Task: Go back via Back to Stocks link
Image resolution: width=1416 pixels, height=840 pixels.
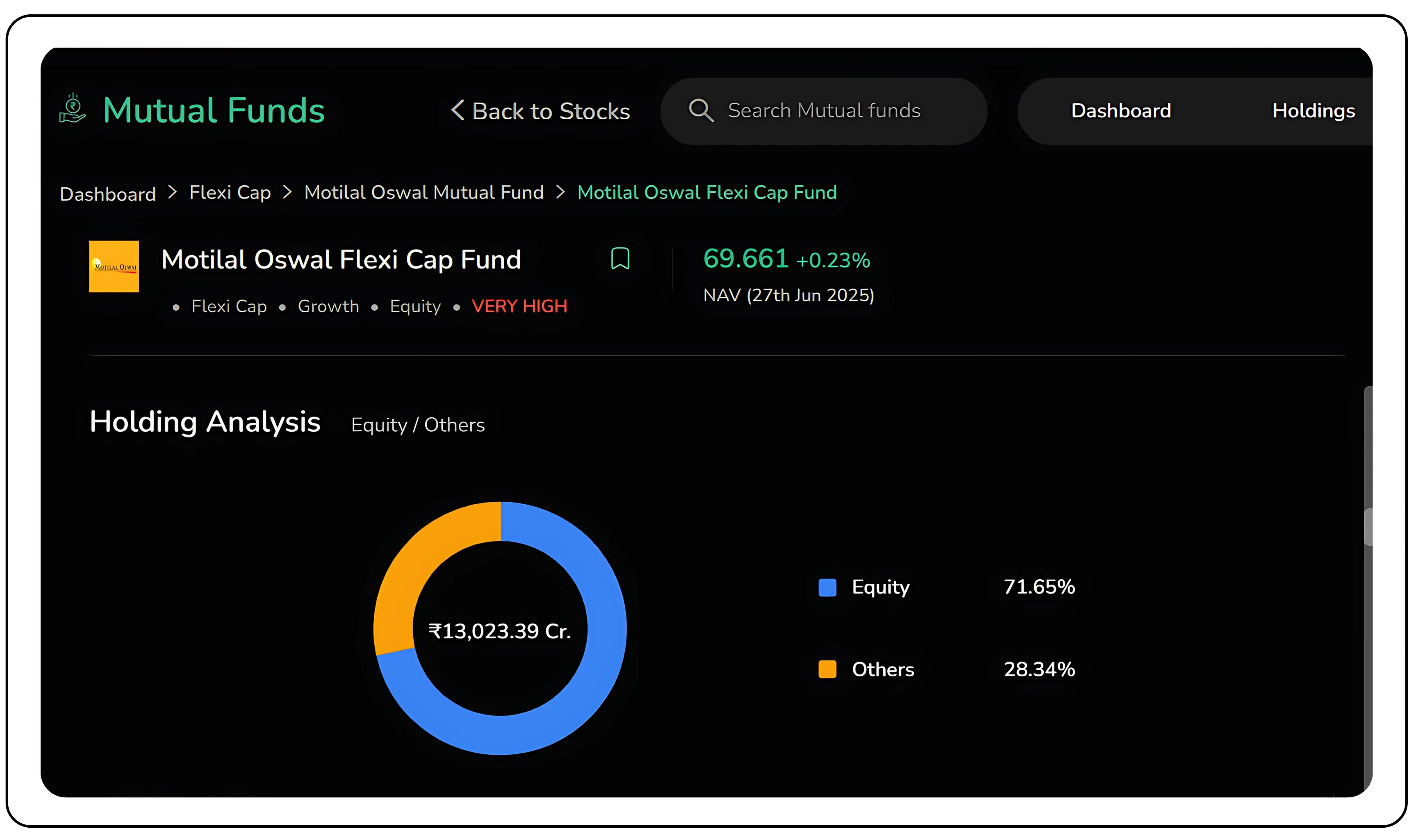Action: [x=540, y=111]
